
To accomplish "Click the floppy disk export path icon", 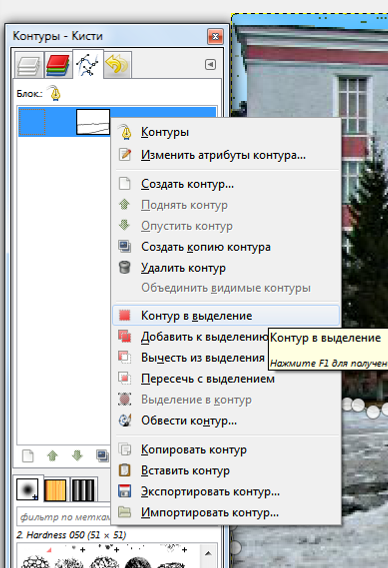I will tap(125, 491).
